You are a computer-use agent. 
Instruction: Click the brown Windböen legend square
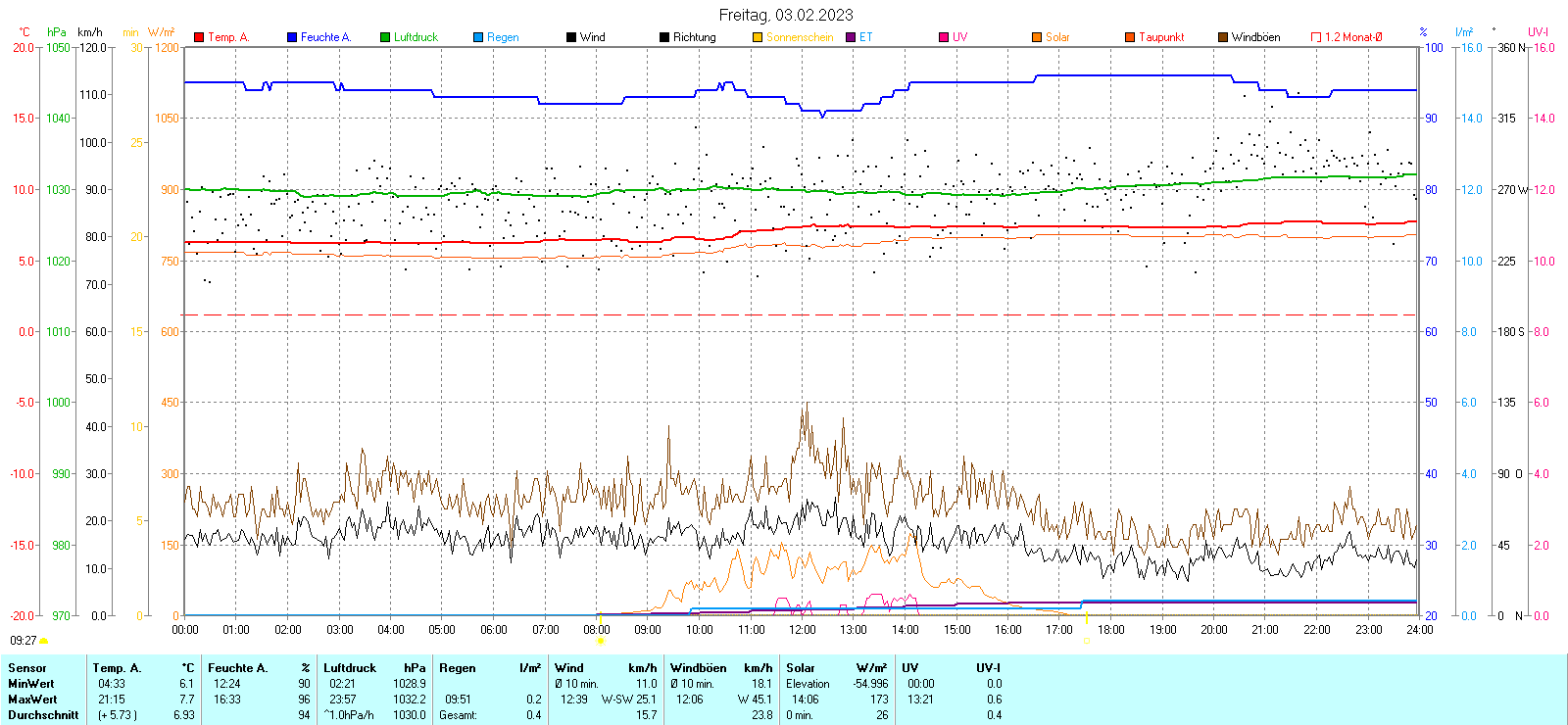coord(1223,37)
